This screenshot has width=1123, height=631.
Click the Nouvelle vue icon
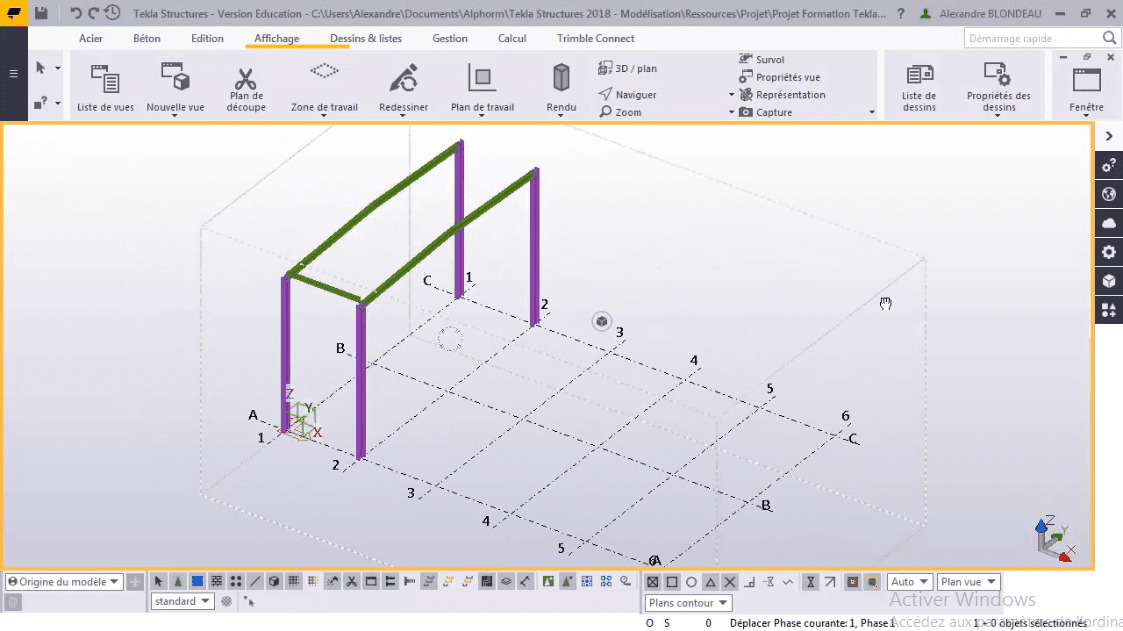(x=175, y=77)
